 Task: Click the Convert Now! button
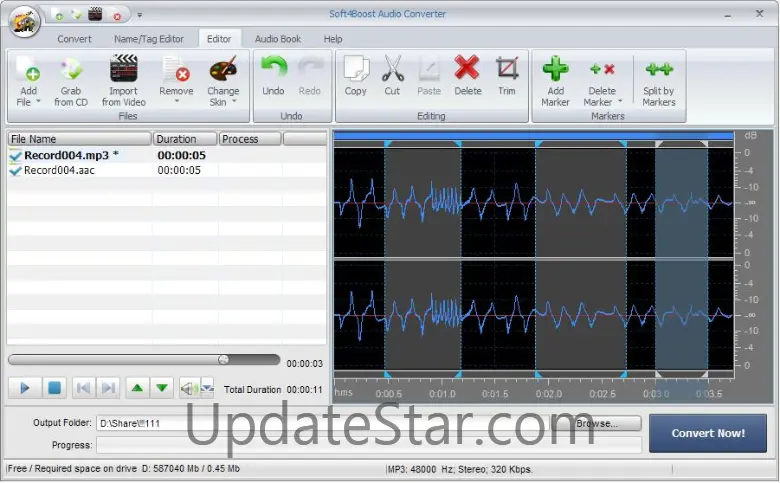[x=708, y=433]
